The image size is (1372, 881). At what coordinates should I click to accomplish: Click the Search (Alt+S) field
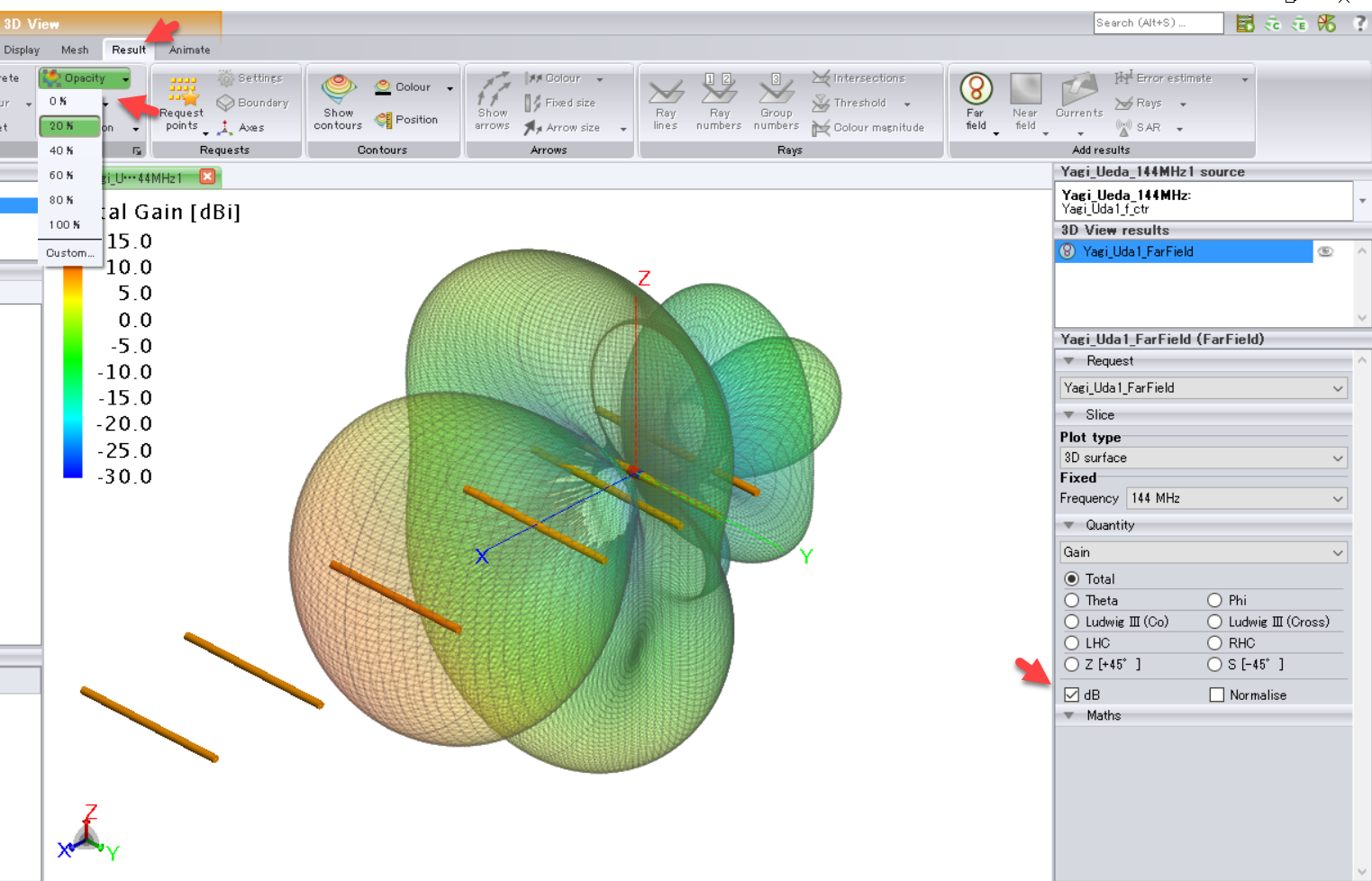(1158, 23)
